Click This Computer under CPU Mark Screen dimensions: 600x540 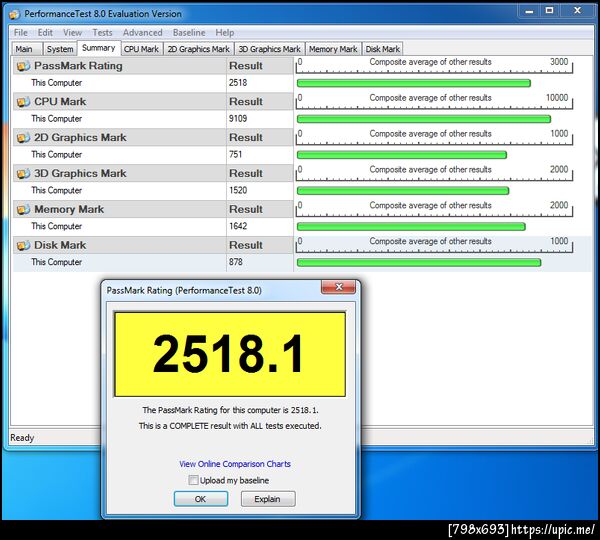pos(57,119)
